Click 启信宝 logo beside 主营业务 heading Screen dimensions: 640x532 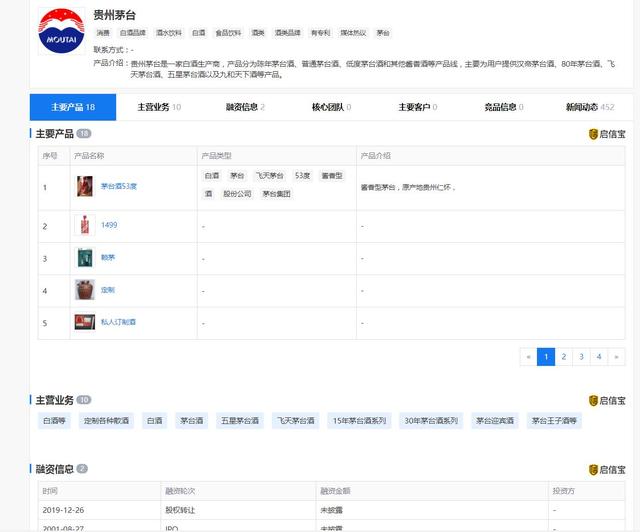pyautogui.click(x=607, y=401)
